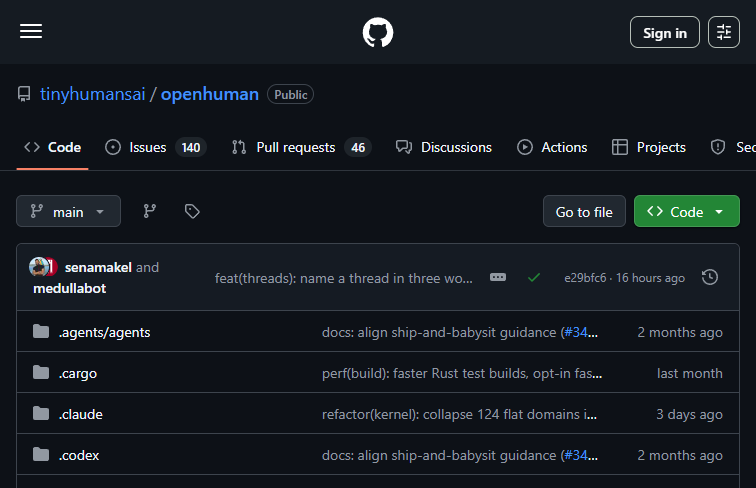Open refactor(kernel) collapse 124 flat domains commit

click(459, 414)
